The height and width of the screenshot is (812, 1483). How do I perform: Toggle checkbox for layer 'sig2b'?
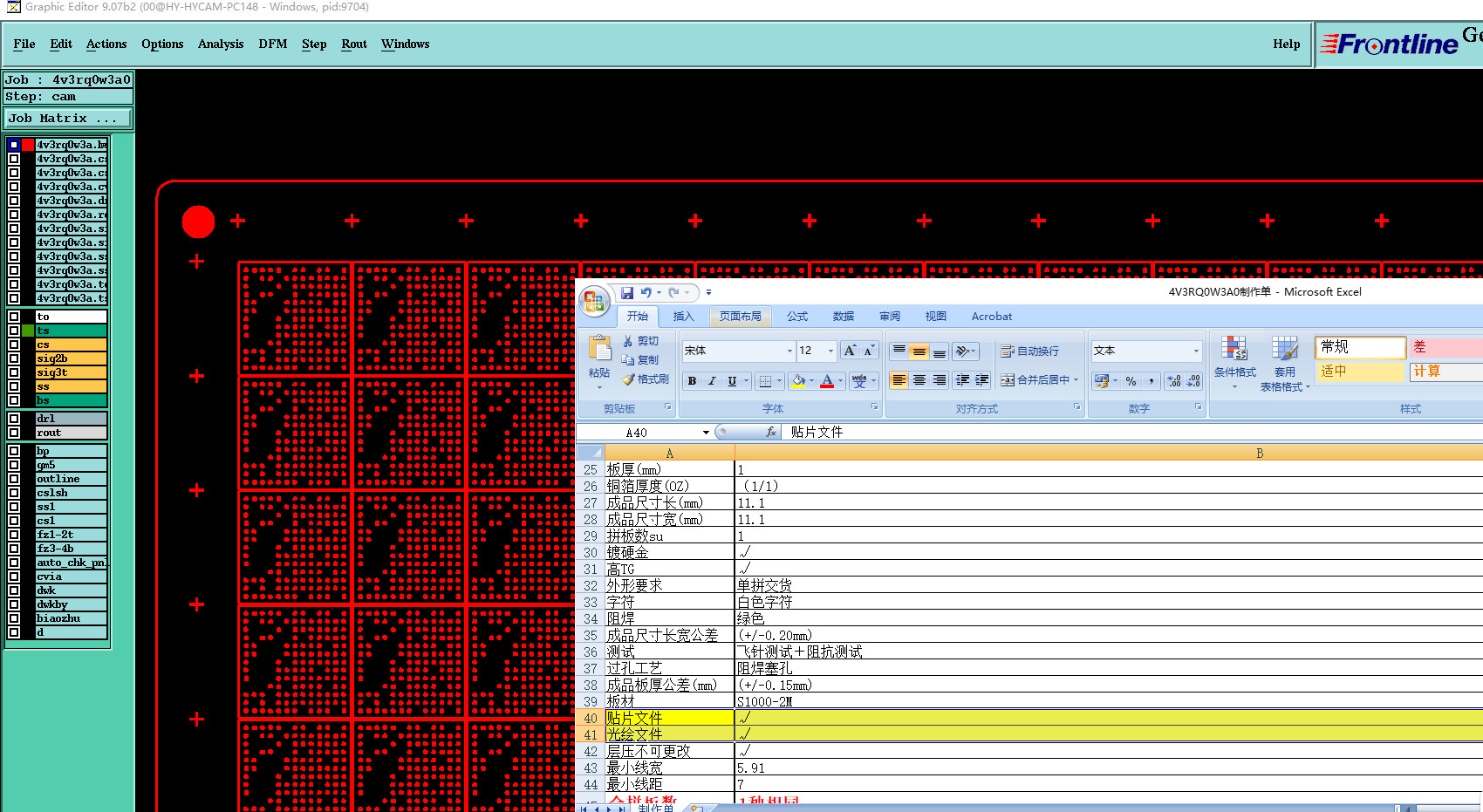(14, 358)
